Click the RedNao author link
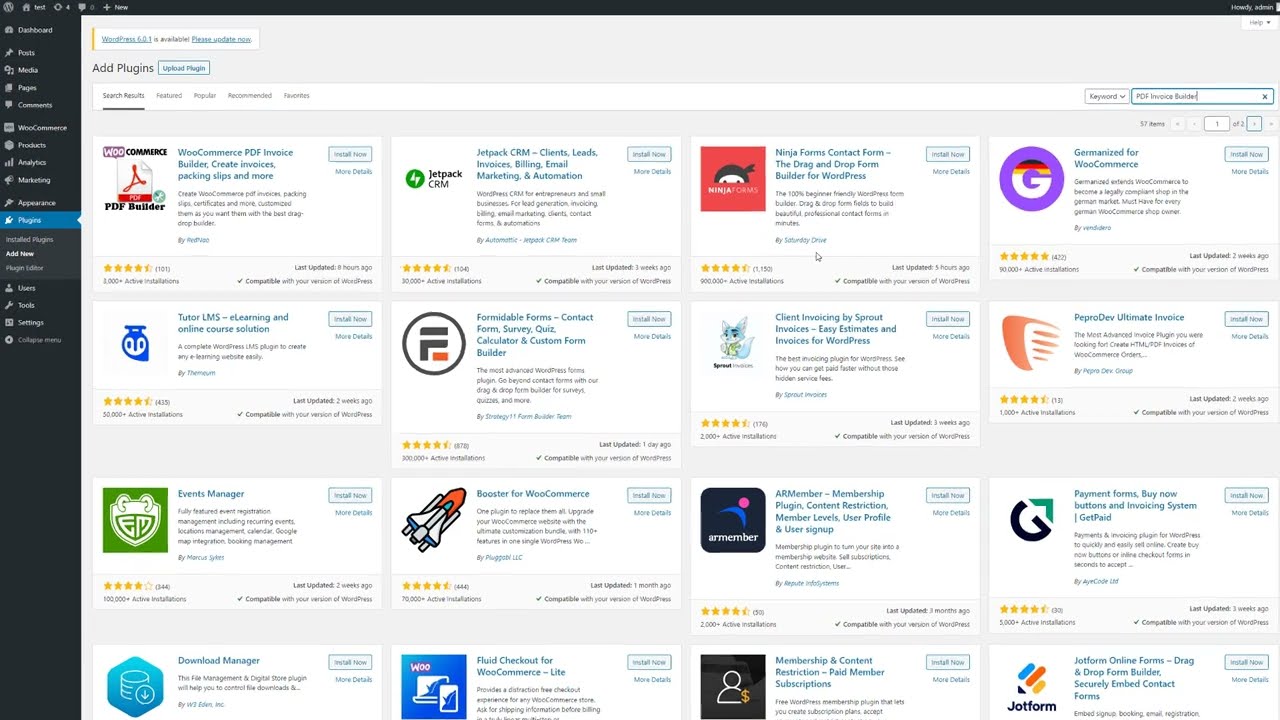The image size is (1280, 720). 198,240
